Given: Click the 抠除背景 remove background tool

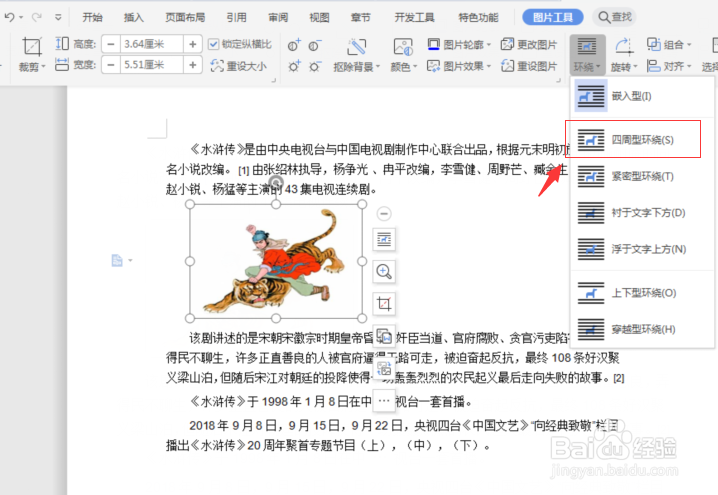Looking at the screenshot, I should pyautogui.click(x=357, y=55).
